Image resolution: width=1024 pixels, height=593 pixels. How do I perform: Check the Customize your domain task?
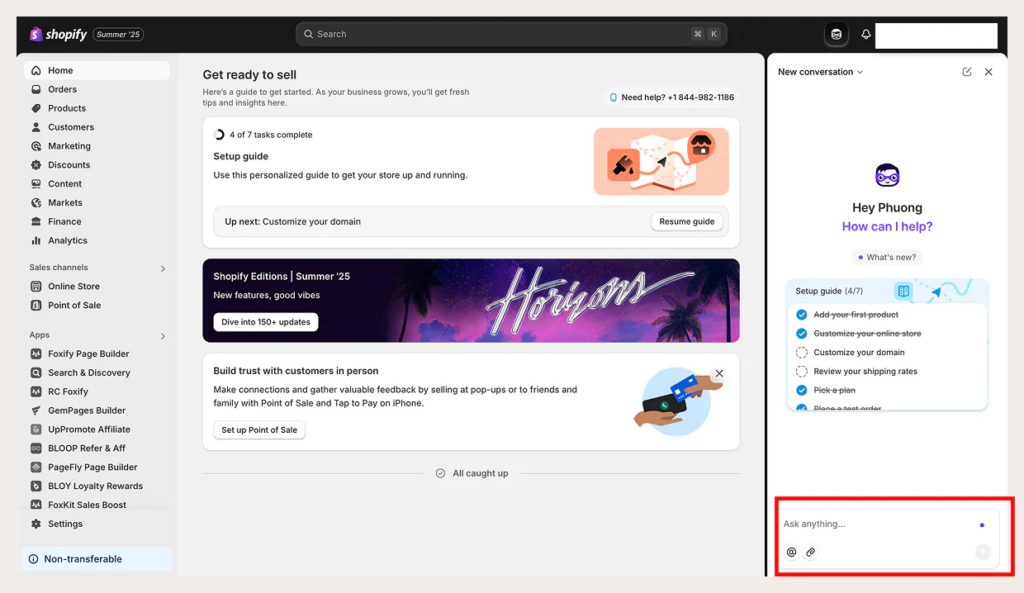801,352
